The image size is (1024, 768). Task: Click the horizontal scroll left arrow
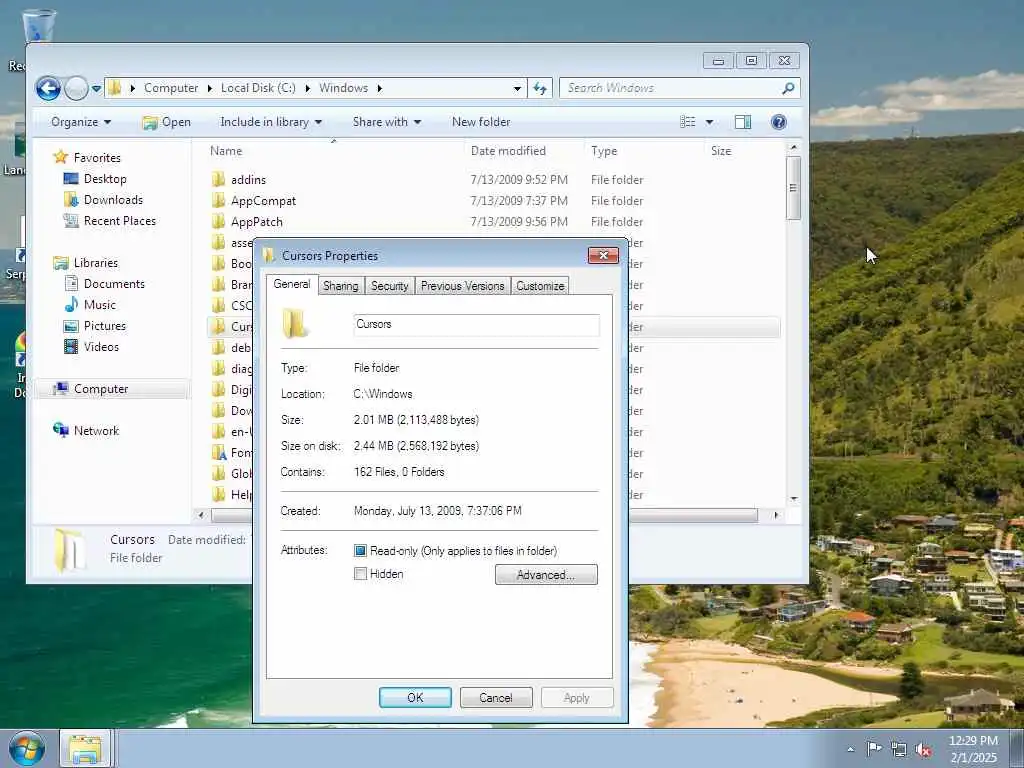point(201,515)
